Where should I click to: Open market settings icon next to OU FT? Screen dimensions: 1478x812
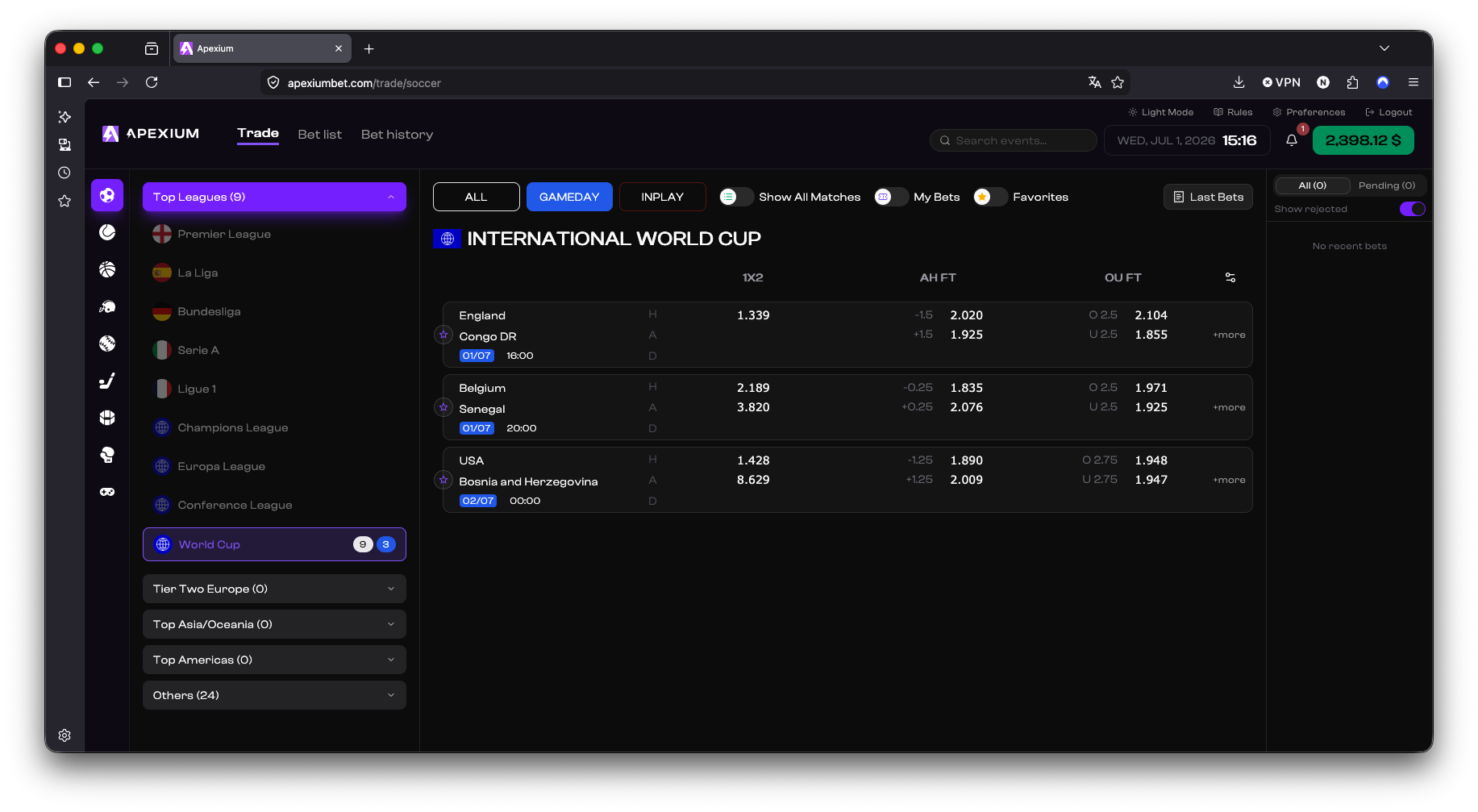coord(1230,277)
